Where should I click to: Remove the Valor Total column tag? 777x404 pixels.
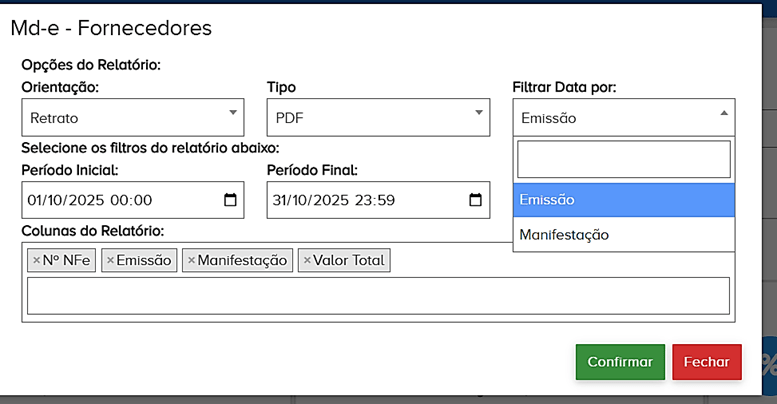(307, 261)
